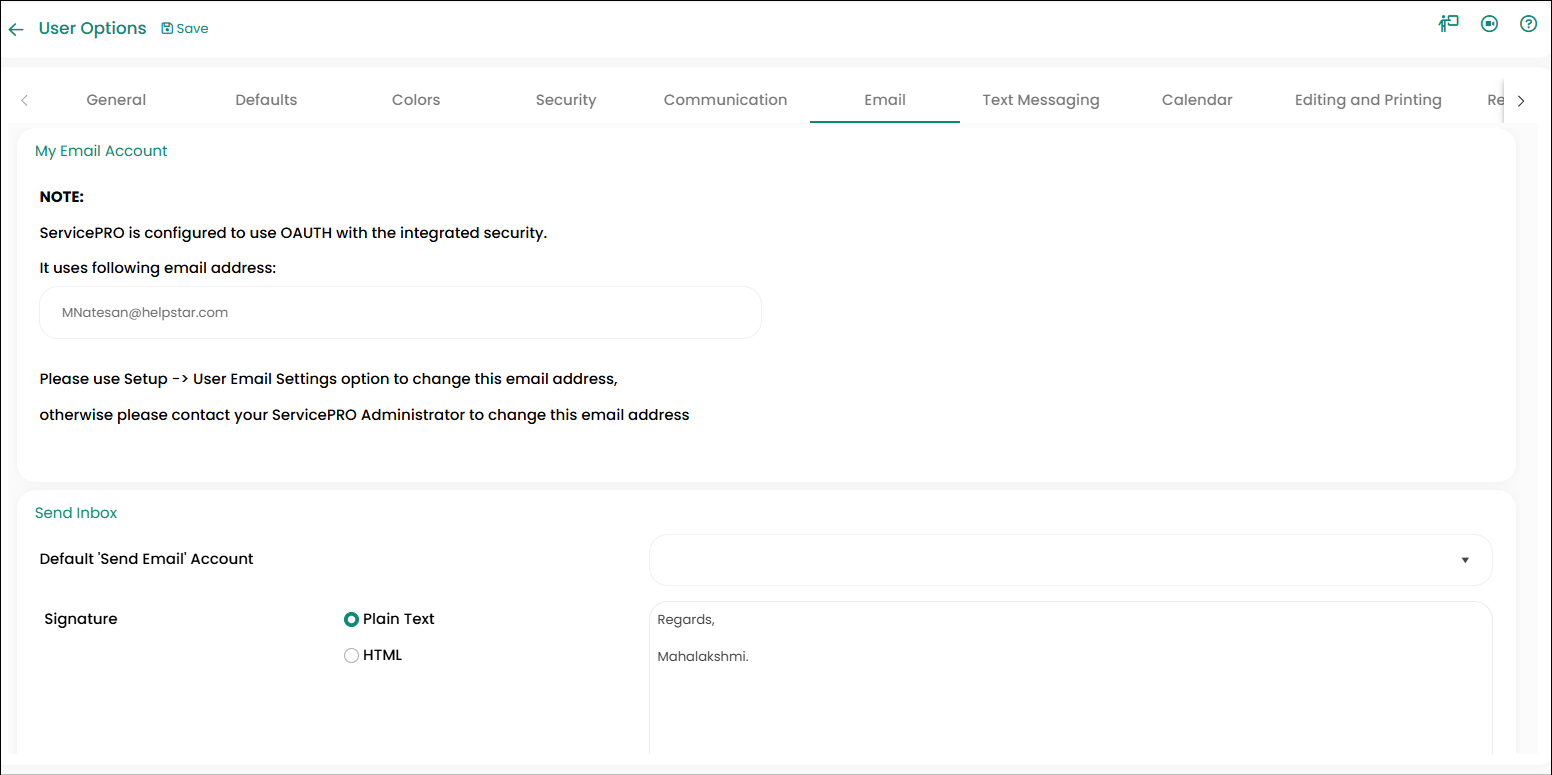Open the Editing and Printing tab
Image resolution: width=1552 pixels, height=775 pixels.
[x=1368, y=100]
